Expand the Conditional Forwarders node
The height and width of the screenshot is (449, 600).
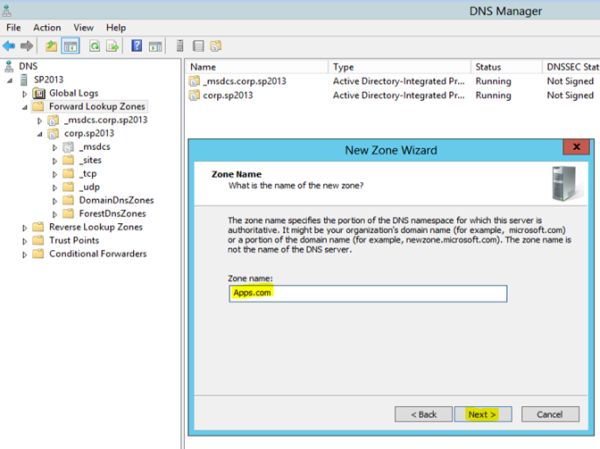24,255
